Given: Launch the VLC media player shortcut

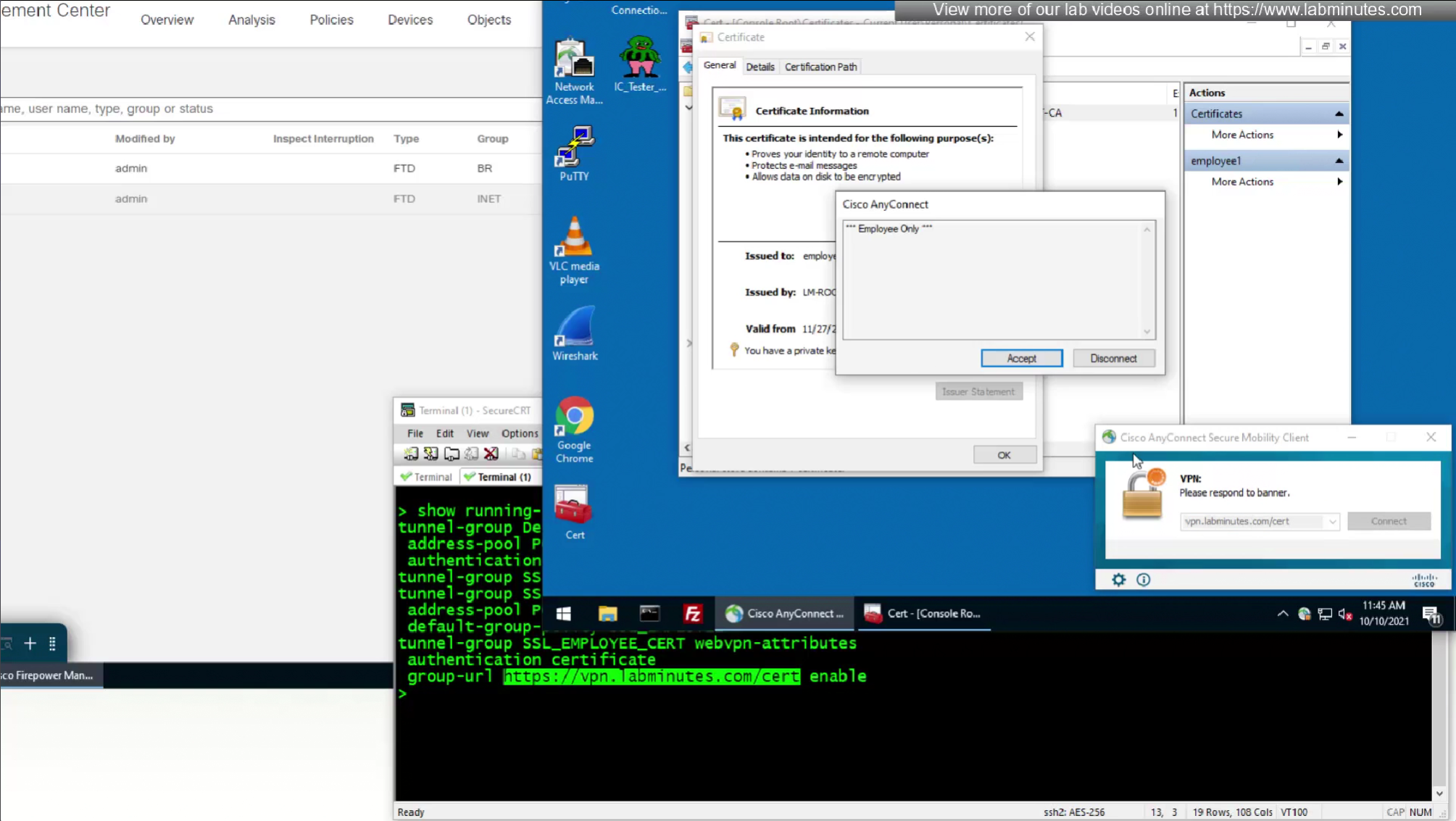Looking at the screenshot, I should pyautogui.click(x=574, y=249).
